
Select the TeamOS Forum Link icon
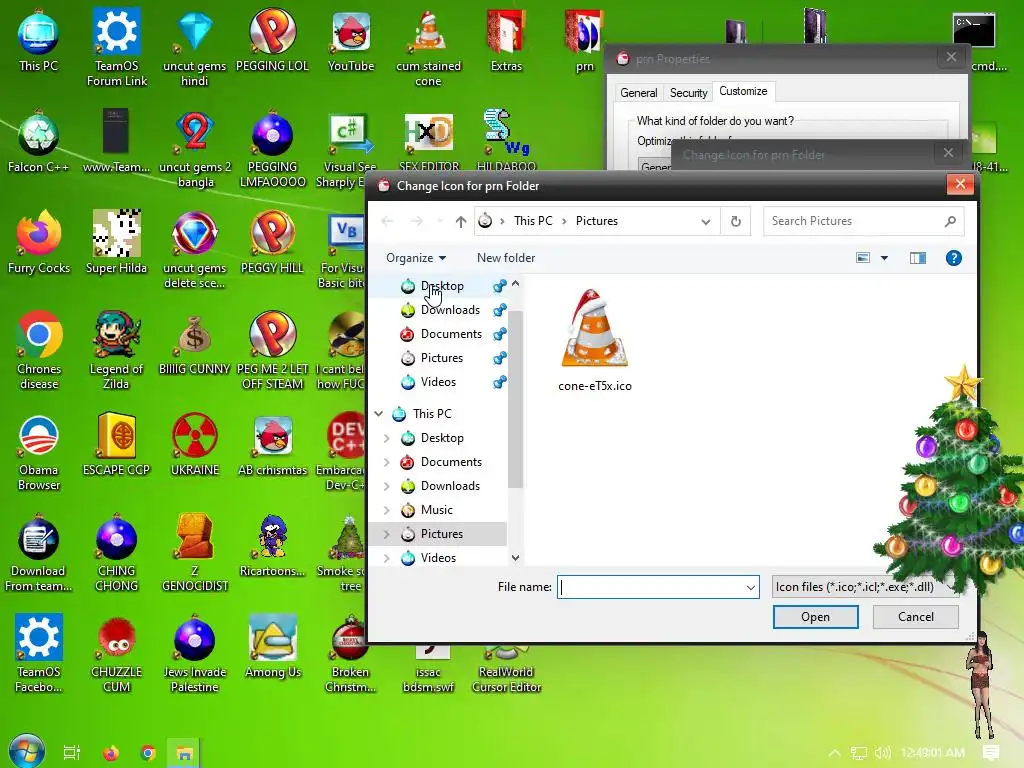tap(116, 47)
